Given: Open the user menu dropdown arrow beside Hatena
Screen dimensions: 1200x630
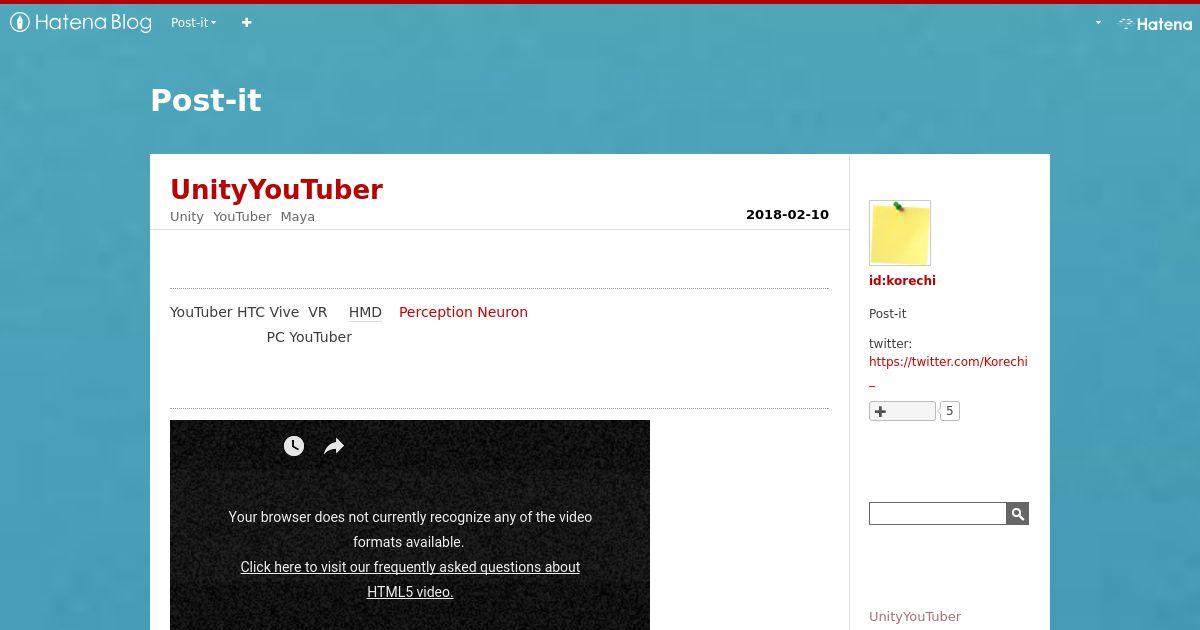Looking at the screenshot, I should pyautogui.click(x=1098, y=23).
